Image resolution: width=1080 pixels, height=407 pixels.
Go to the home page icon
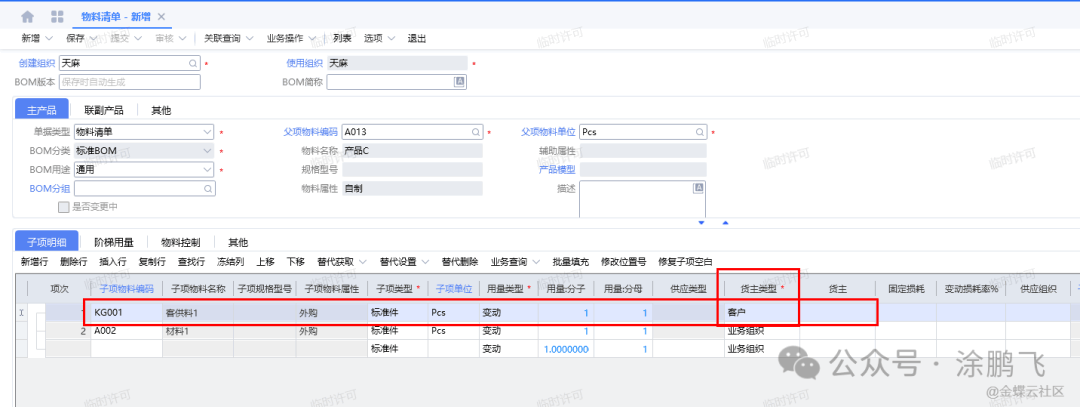coord(27,17)
